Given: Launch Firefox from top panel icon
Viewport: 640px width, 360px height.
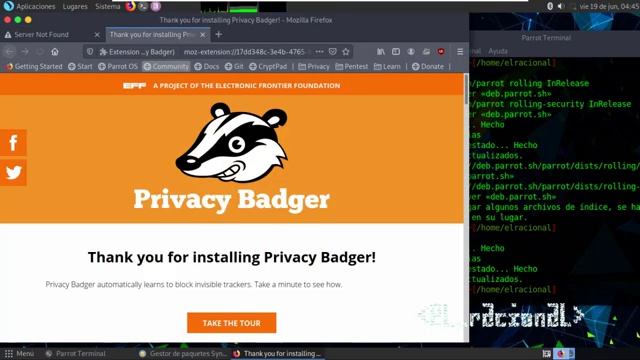Looking at the screenshot, I should [131, 6].
